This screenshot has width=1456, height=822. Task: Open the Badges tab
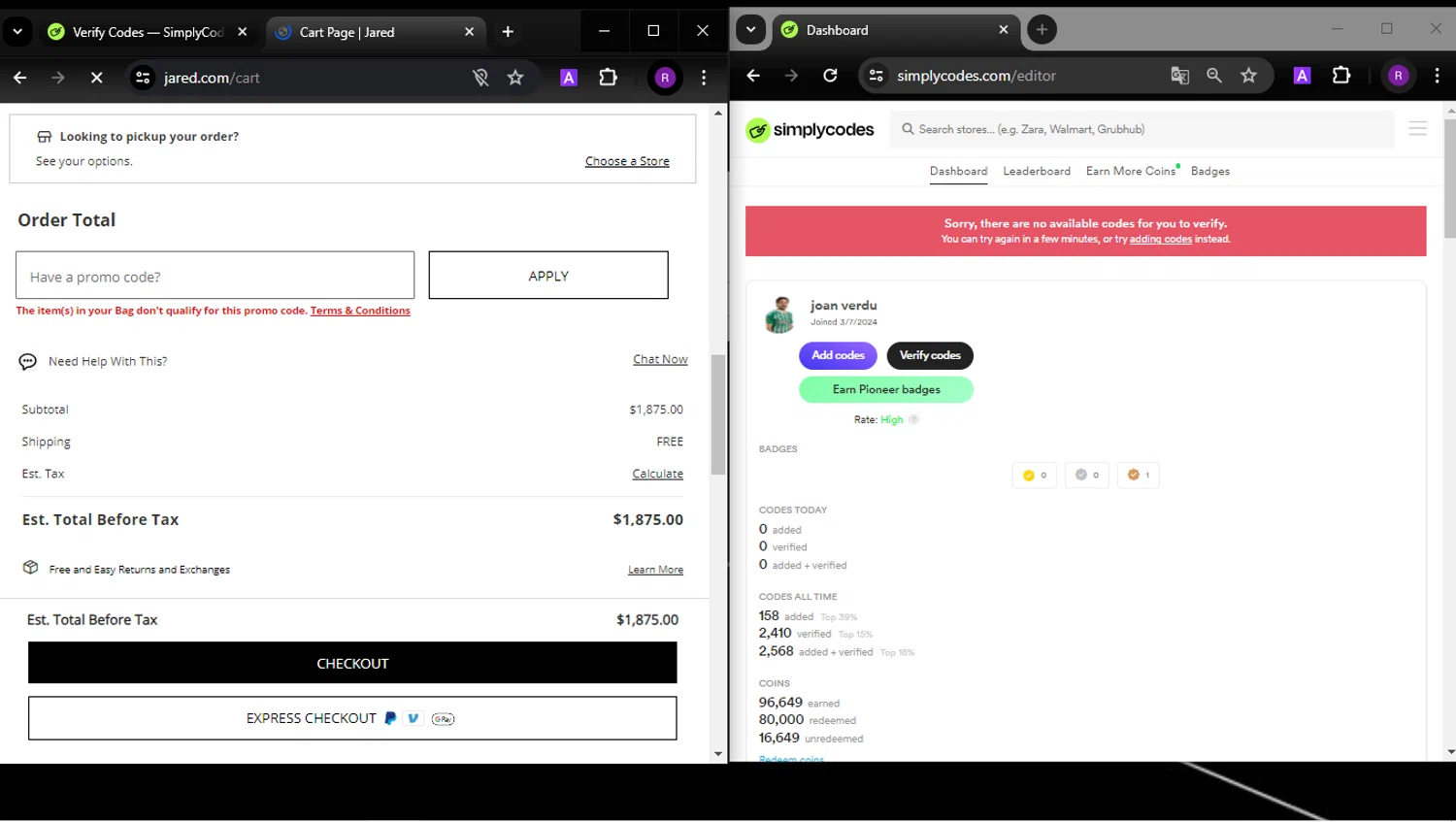click(x=1210, y=172)
